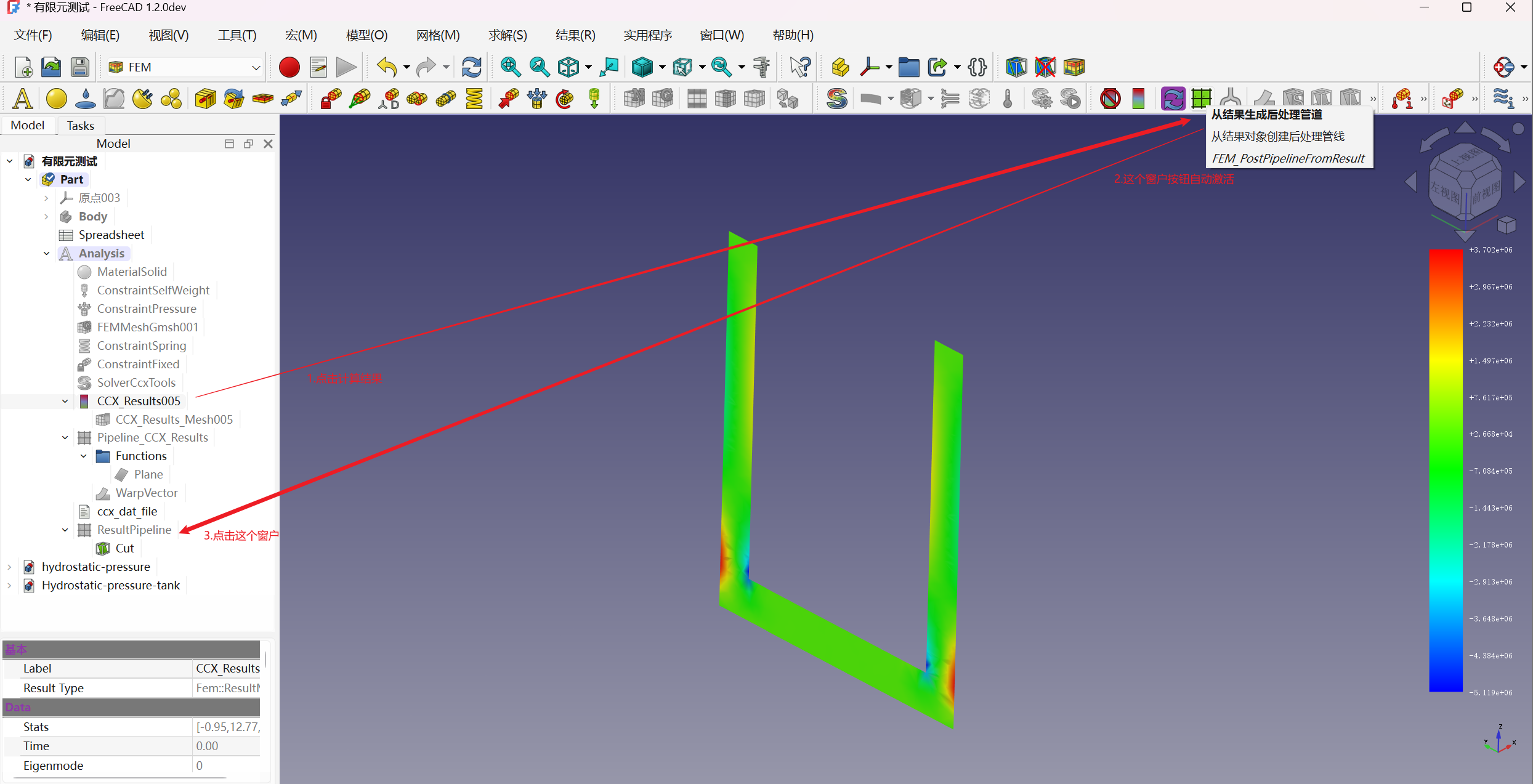Add a fixed constraint via padlock icon
1533x784 pixels.
(331, 99)
